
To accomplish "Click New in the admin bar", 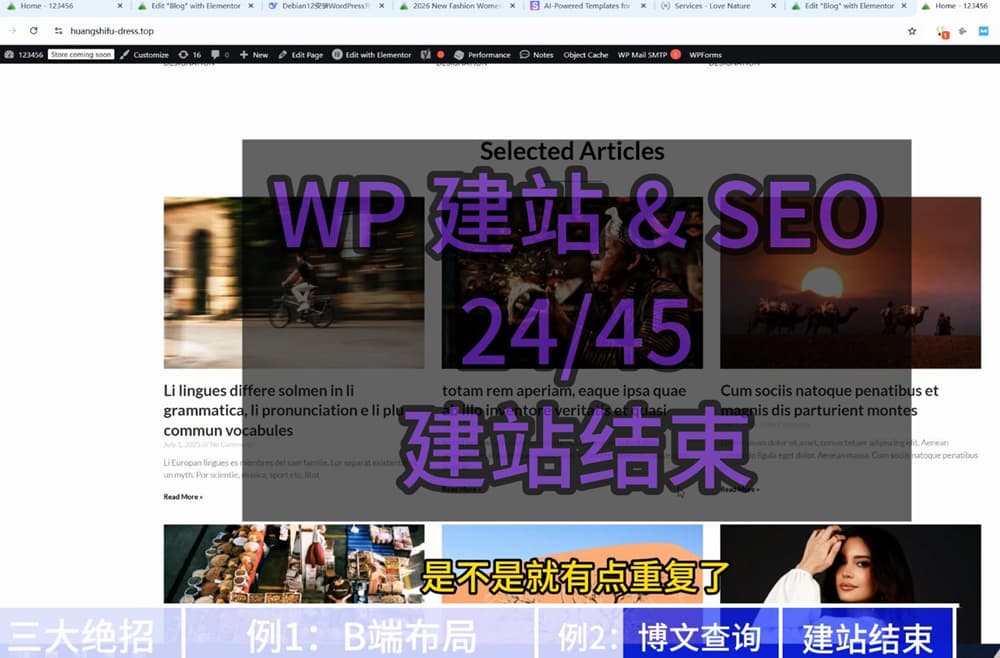I will (x=254, y=55).
